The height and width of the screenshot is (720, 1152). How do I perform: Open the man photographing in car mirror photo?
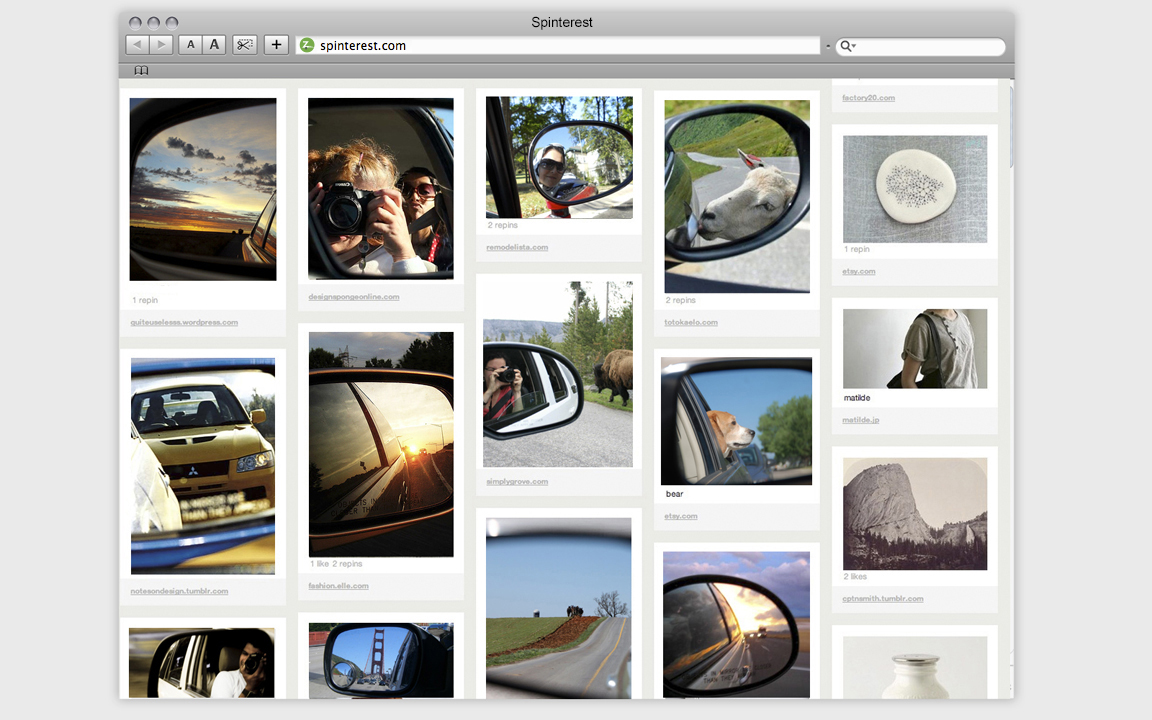(201, 663)
